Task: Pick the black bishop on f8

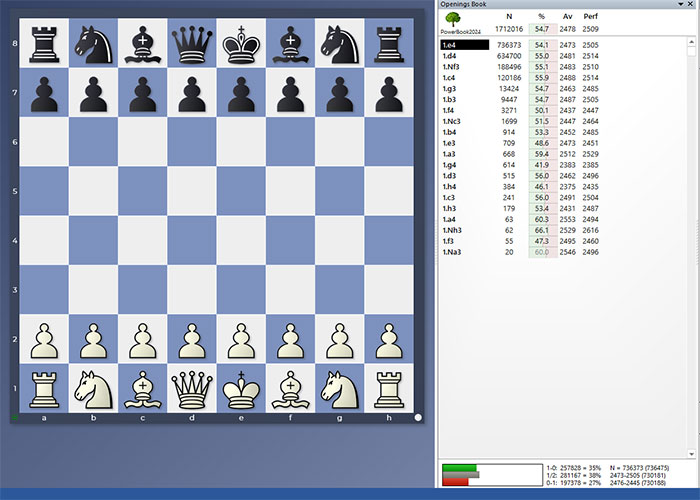Action: pyautogui.click(x=291, y=44)
